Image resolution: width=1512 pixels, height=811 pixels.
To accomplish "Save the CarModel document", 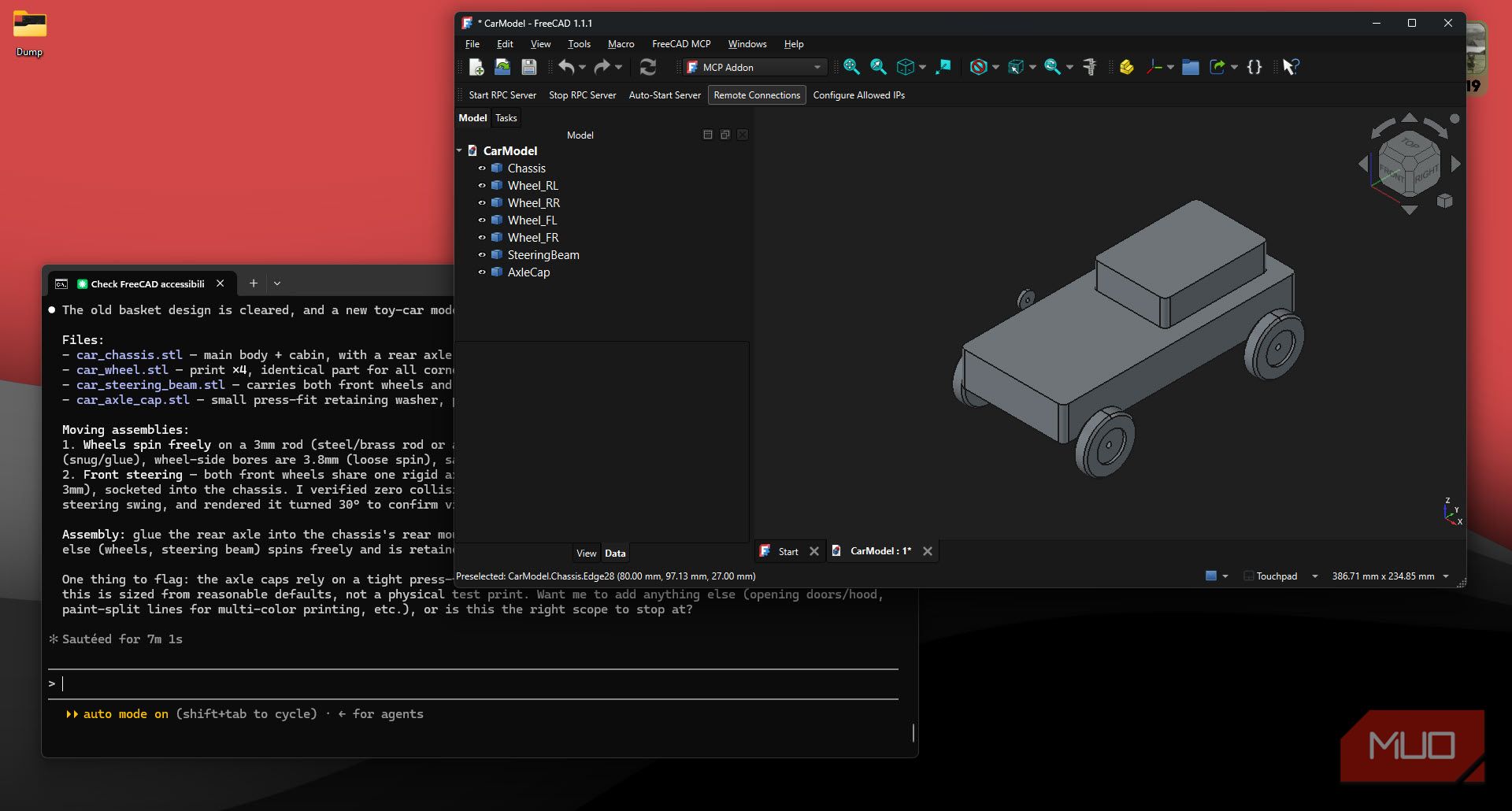I will [529, 68].
